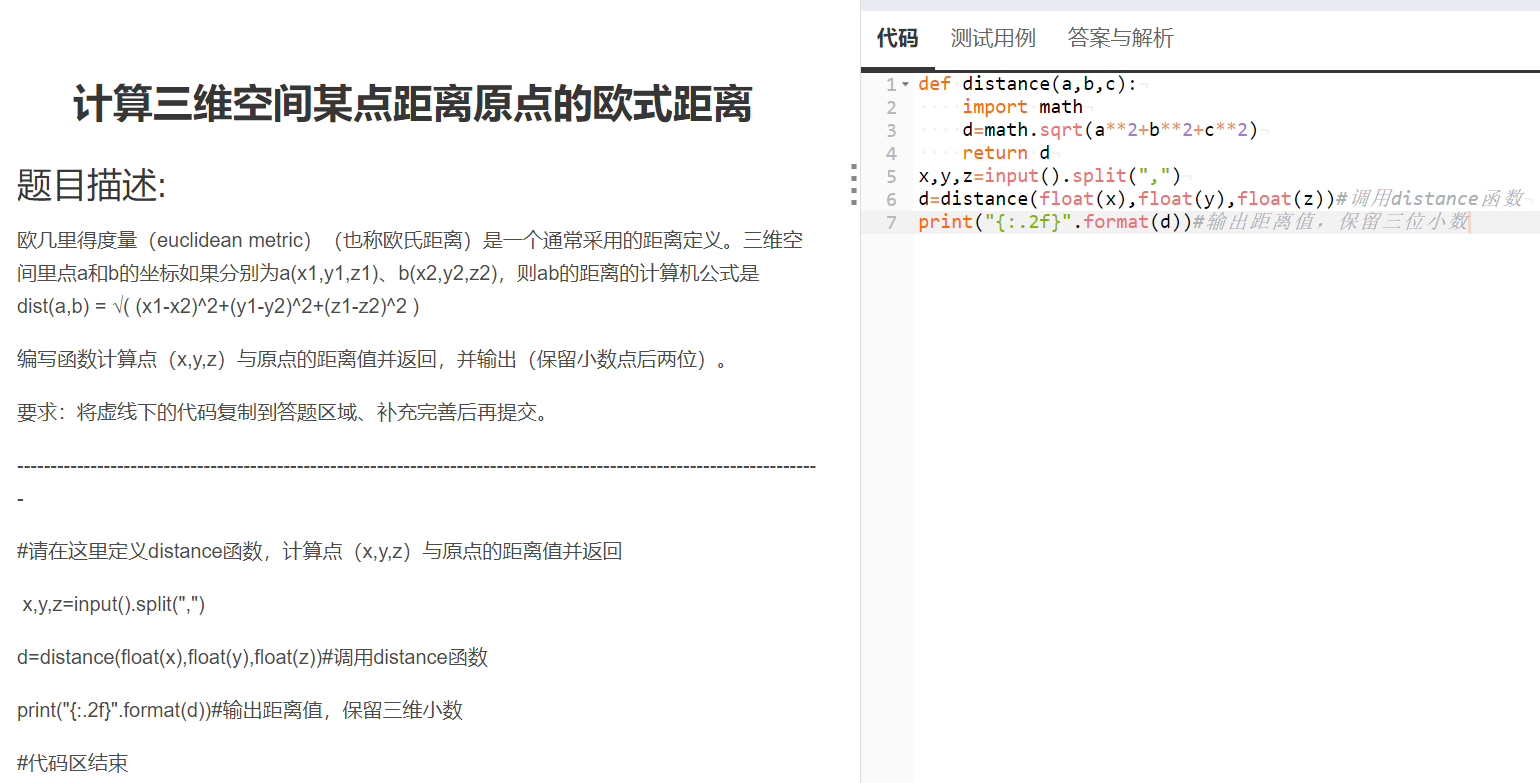Click the #请在这里定义distance函数 line
Viewport: 1540px width, 783px height.
click(x=320, y=552)
